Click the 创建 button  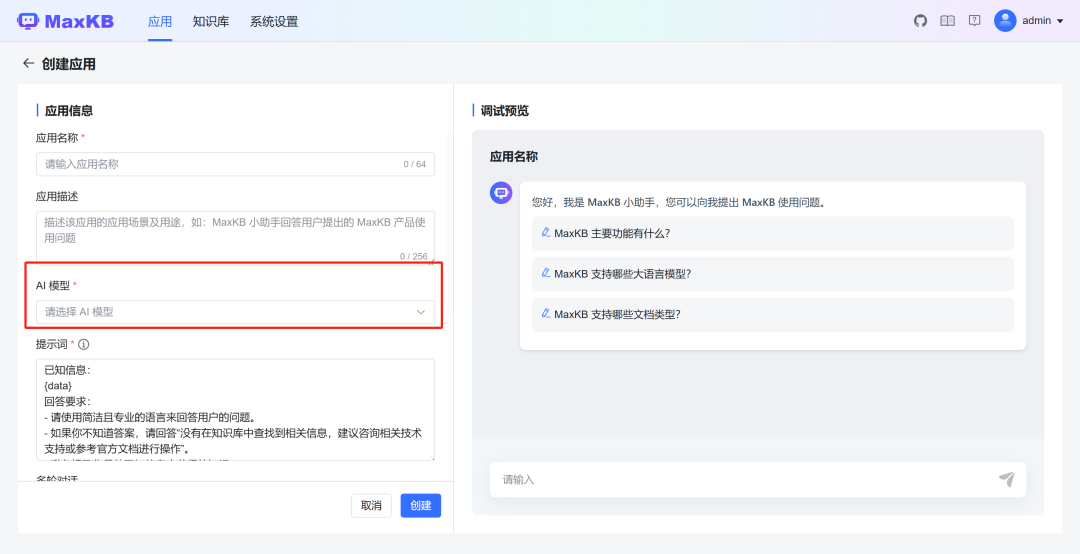click(x=421, y=505)
